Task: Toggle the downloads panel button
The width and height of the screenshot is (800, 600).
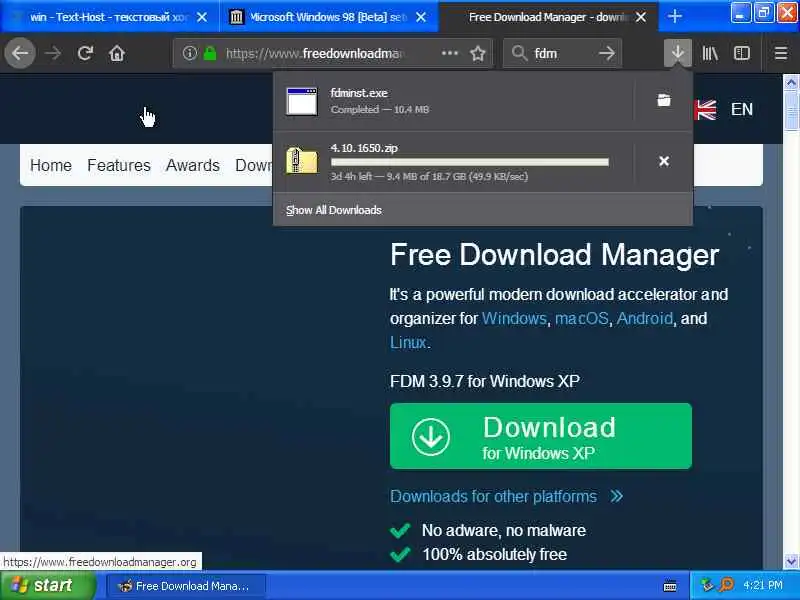Action: [678, 53]
